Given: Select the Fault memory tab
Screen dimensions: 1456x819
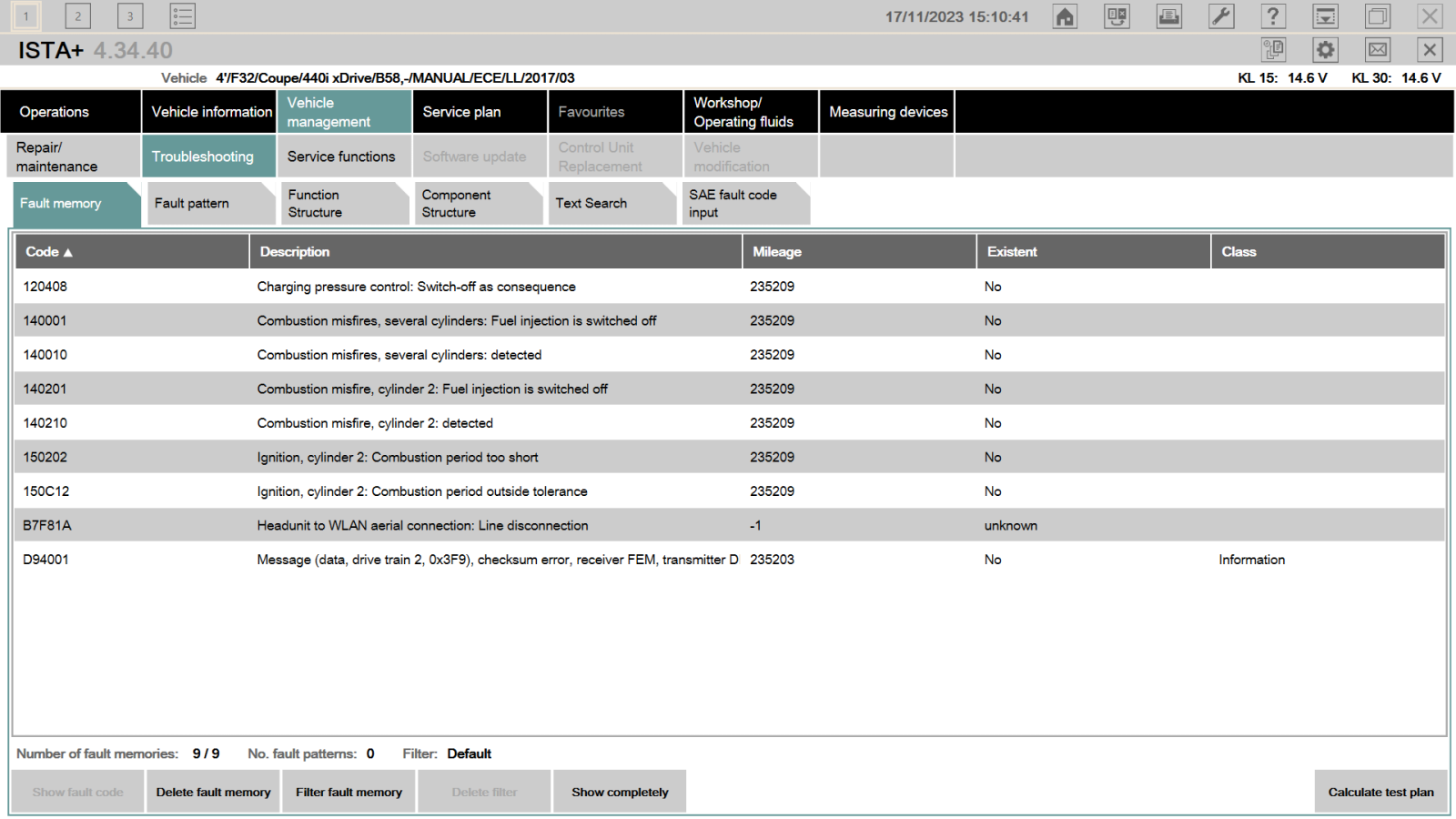Looking at the screenshot, I should point(76,204).
